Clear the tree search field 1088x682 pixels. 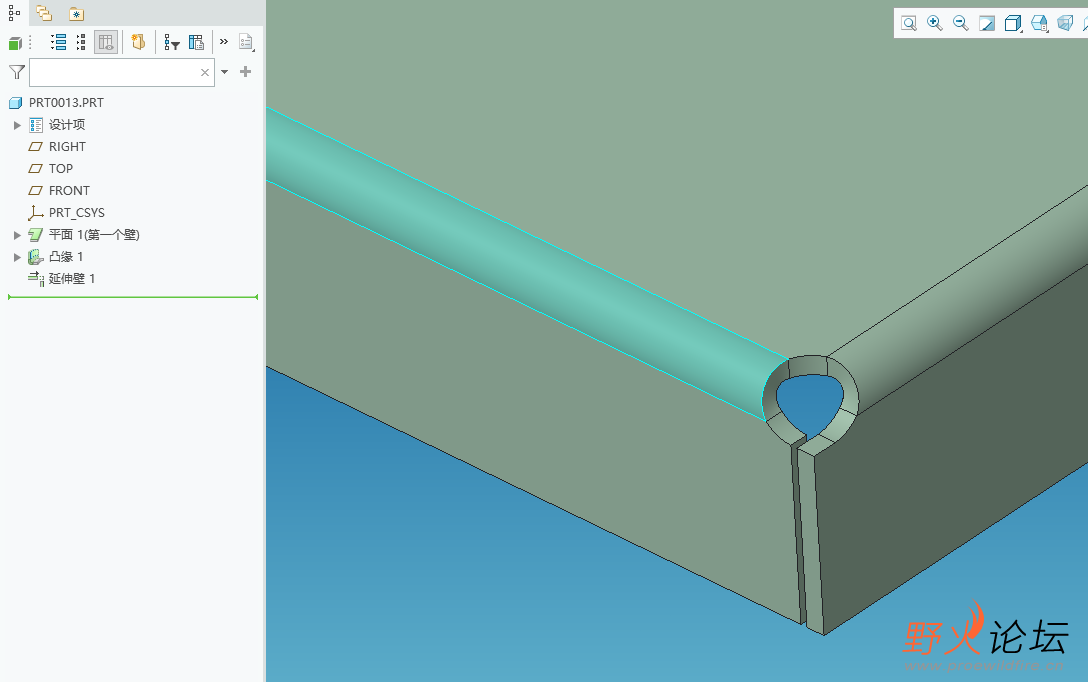(x=205, y=72)
